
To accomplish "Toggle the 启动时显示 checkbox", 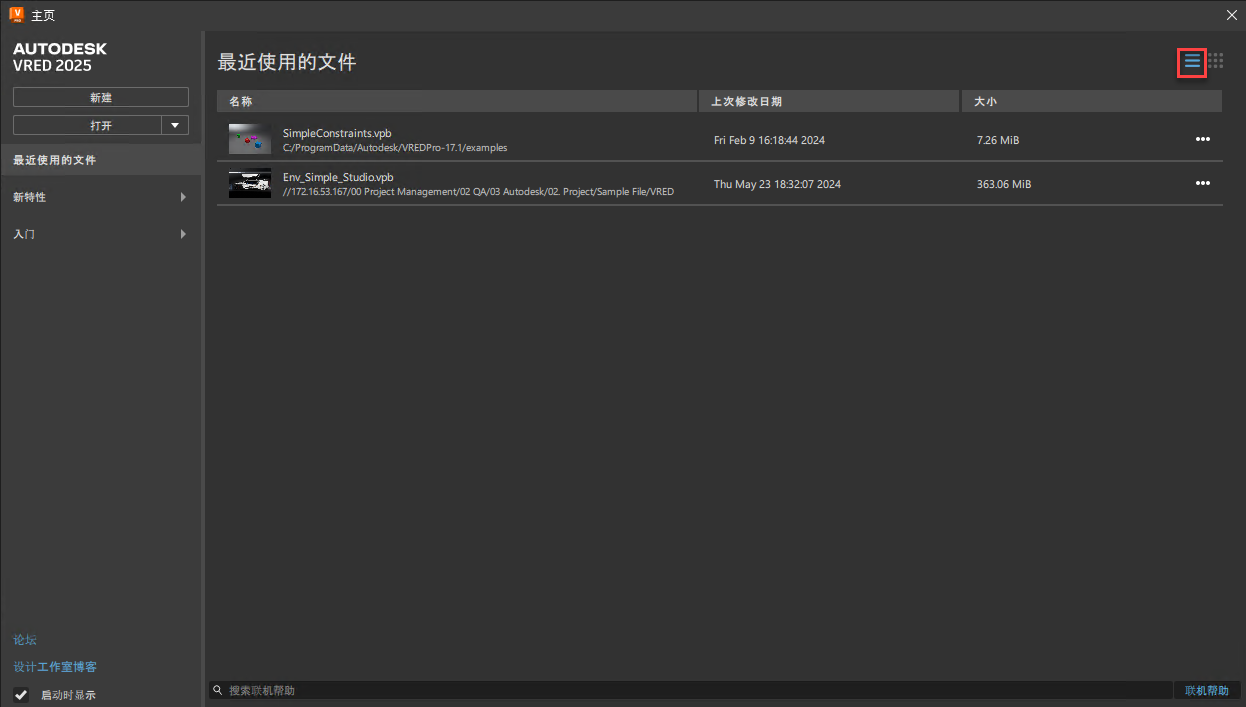I will 21,695.
